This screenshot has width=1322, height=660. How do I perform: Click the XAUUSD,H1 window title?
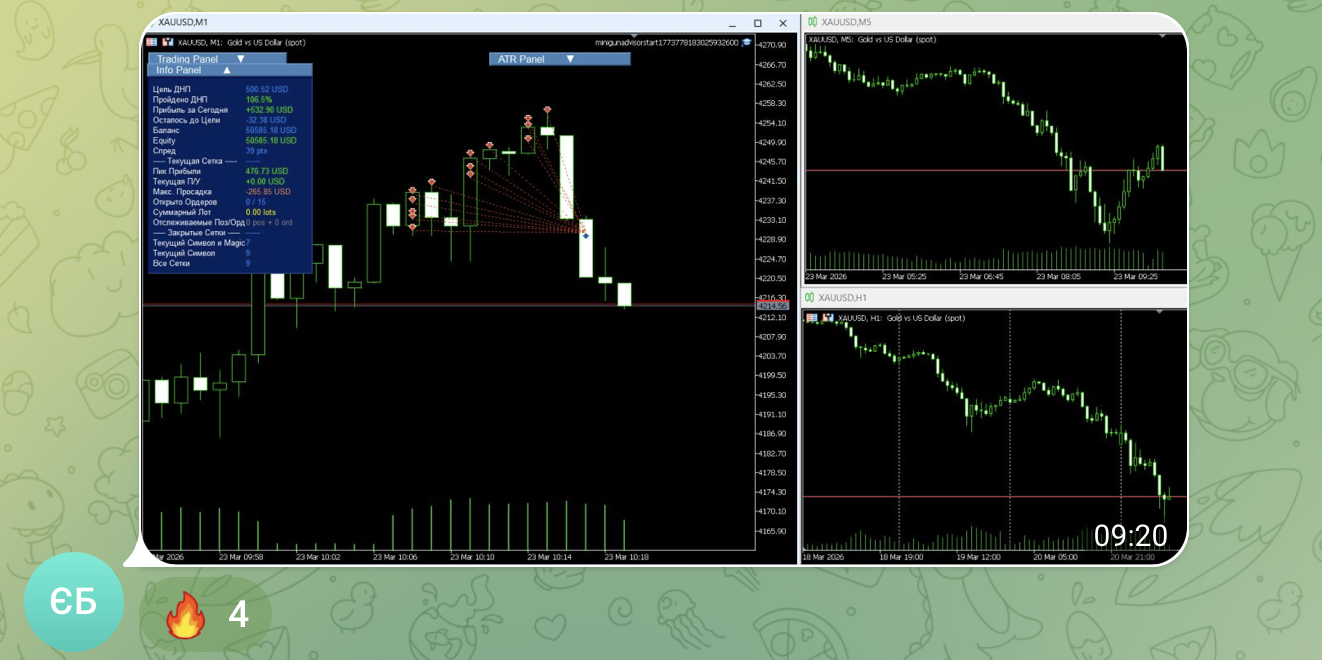843,297
